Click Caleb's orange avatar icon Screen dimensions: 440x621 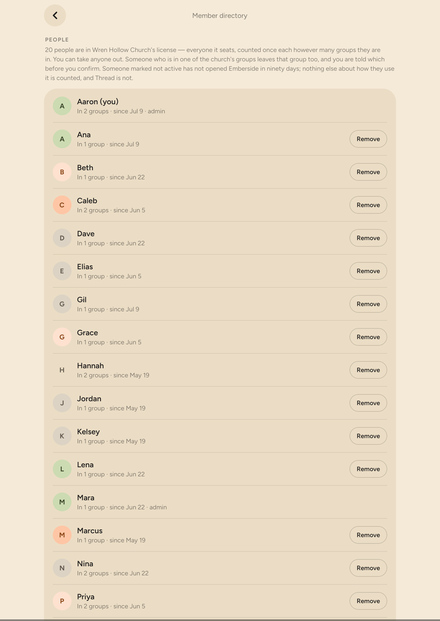coord(62,205)
